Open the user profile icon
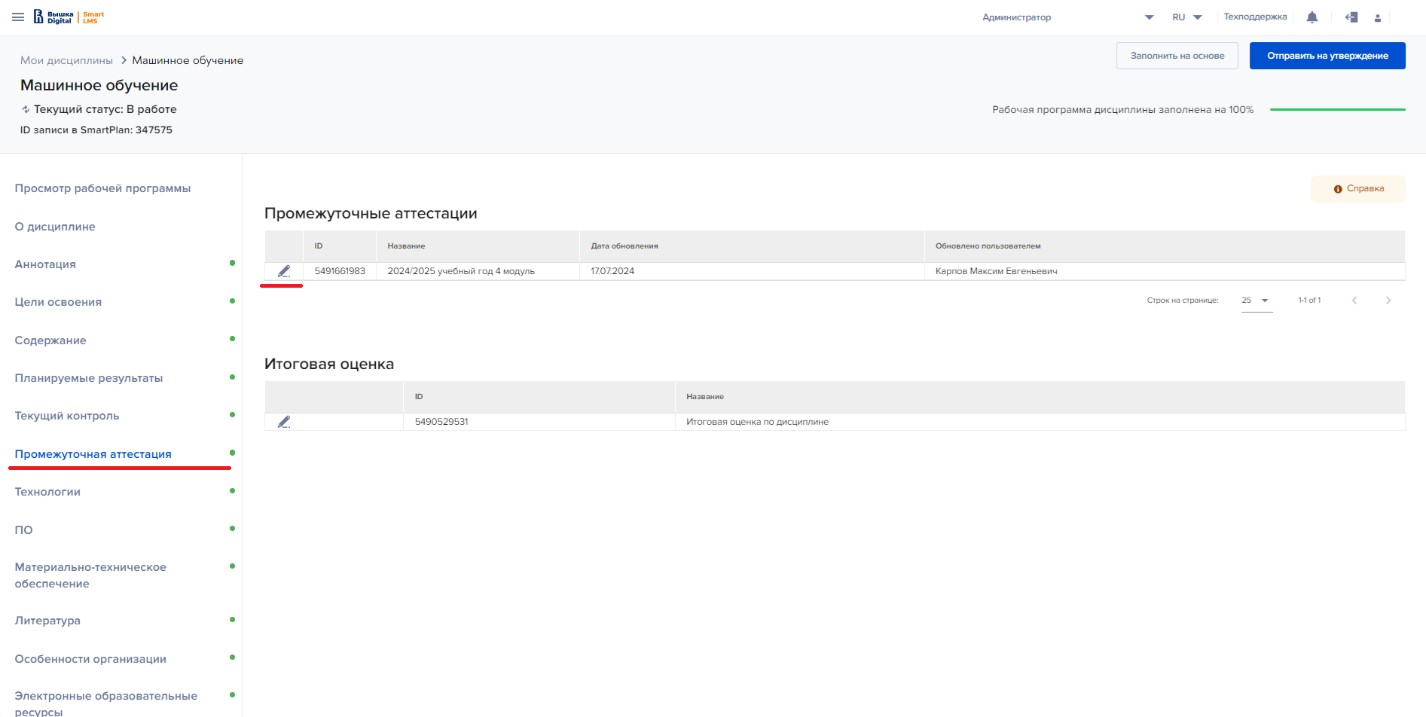 1378,18
